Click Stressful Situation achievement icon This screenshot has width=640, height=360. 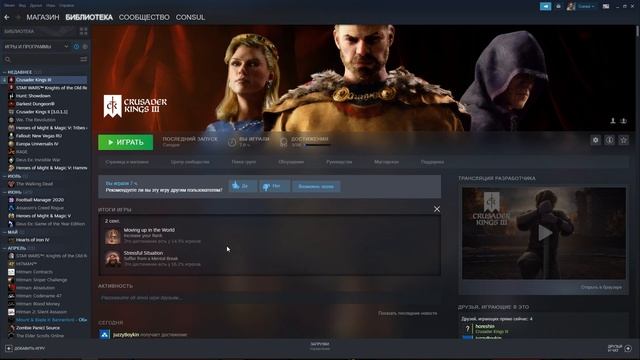pyautogui.click(x=113, y=259)
